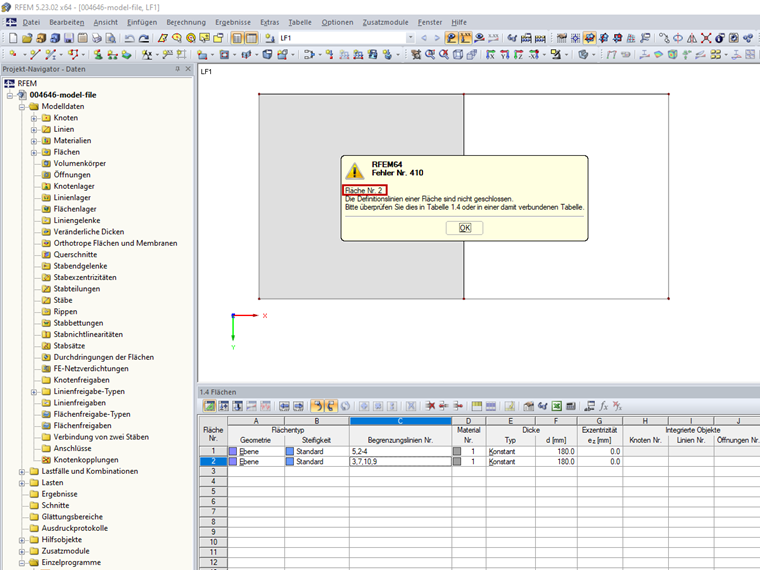Open the Ergebnisse menu
The image size is (760, 570).
point(233,22)
